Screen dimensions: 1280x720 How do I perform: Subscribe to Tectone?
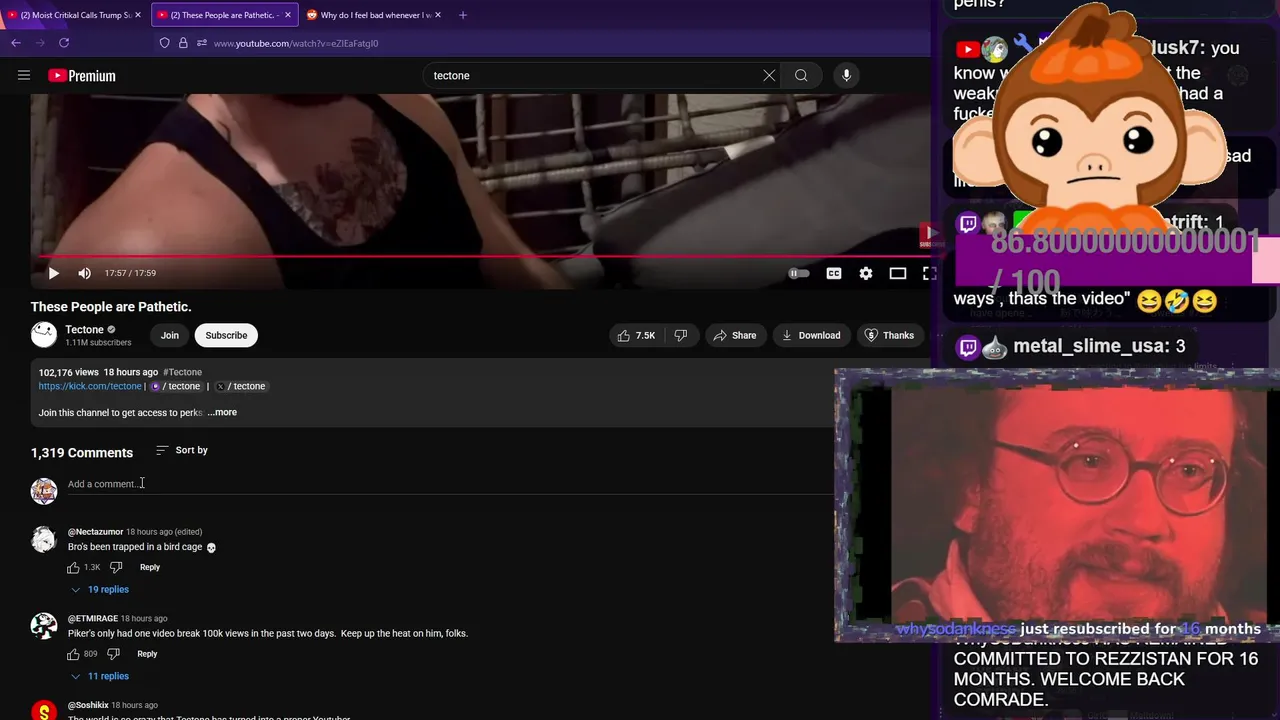226,335
